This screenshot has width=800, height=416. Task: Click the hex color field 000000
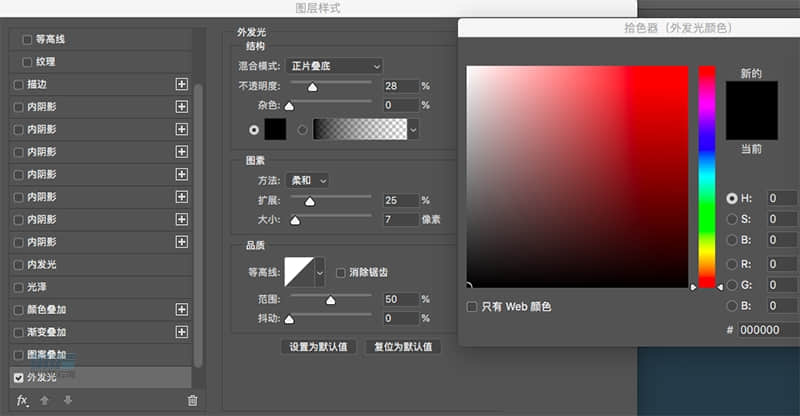coord(768,330)
